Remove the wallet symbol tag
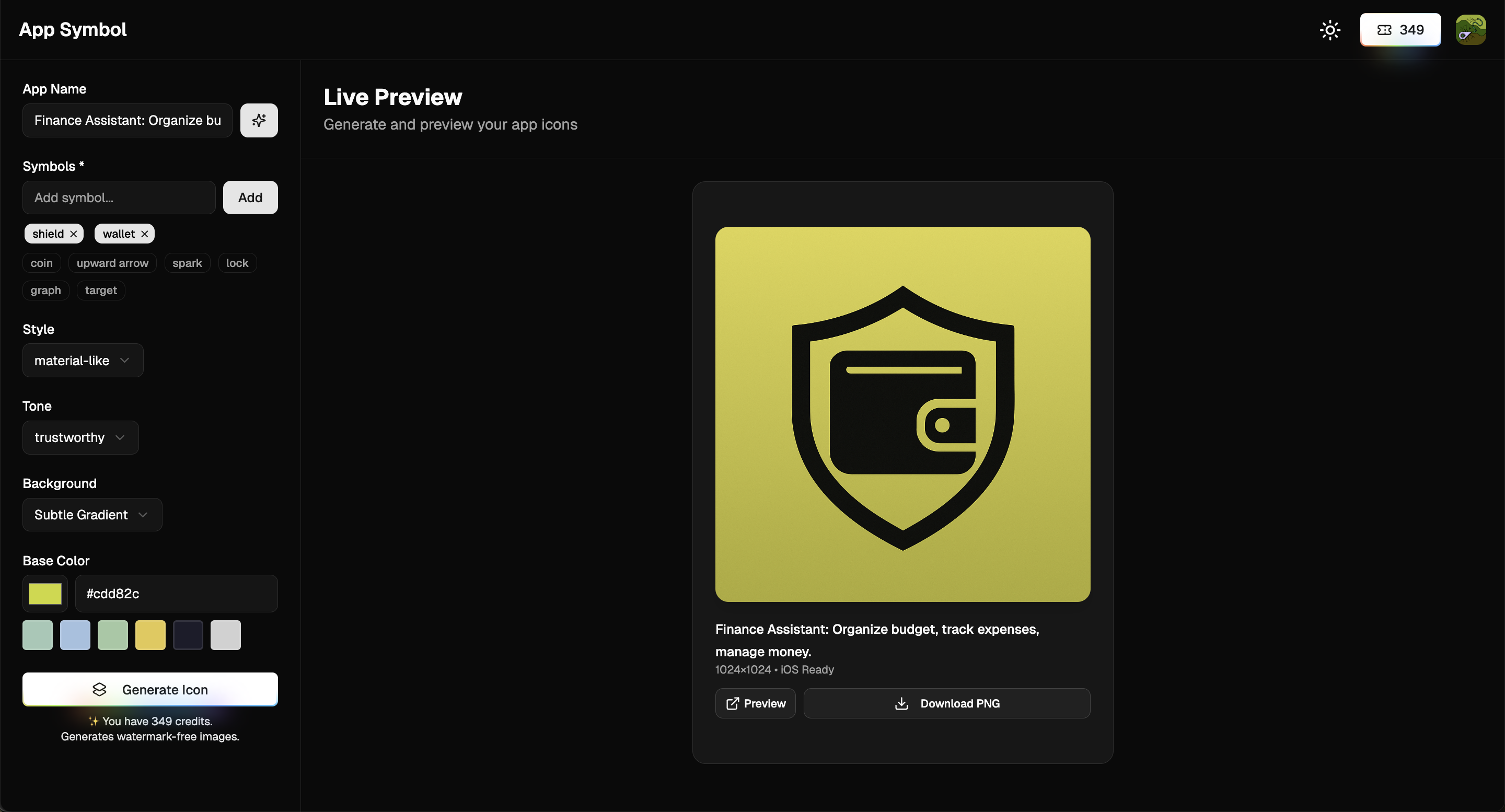The image size is (1505, 812). [145, 234]
